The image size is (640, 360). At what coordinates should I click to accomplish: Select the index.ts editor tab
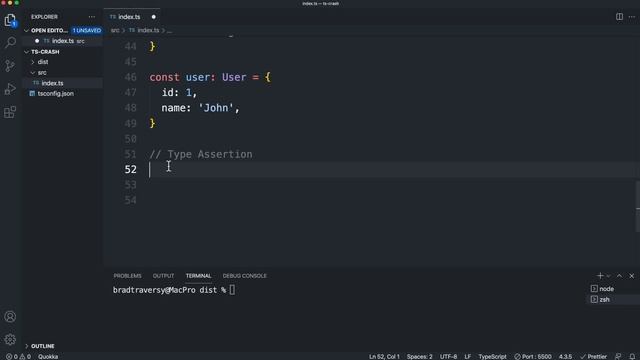(129, 17)
